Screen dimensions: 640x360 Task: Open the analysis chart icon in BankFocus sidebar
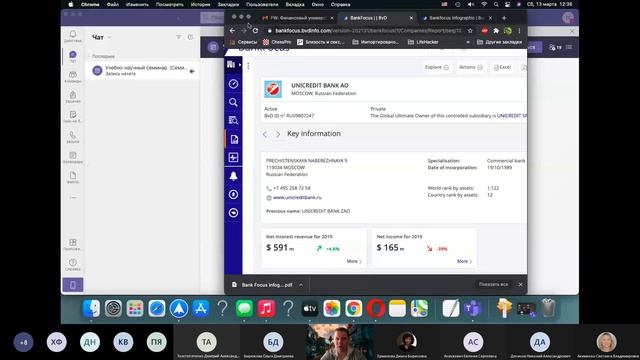click(x=233, y=158)
